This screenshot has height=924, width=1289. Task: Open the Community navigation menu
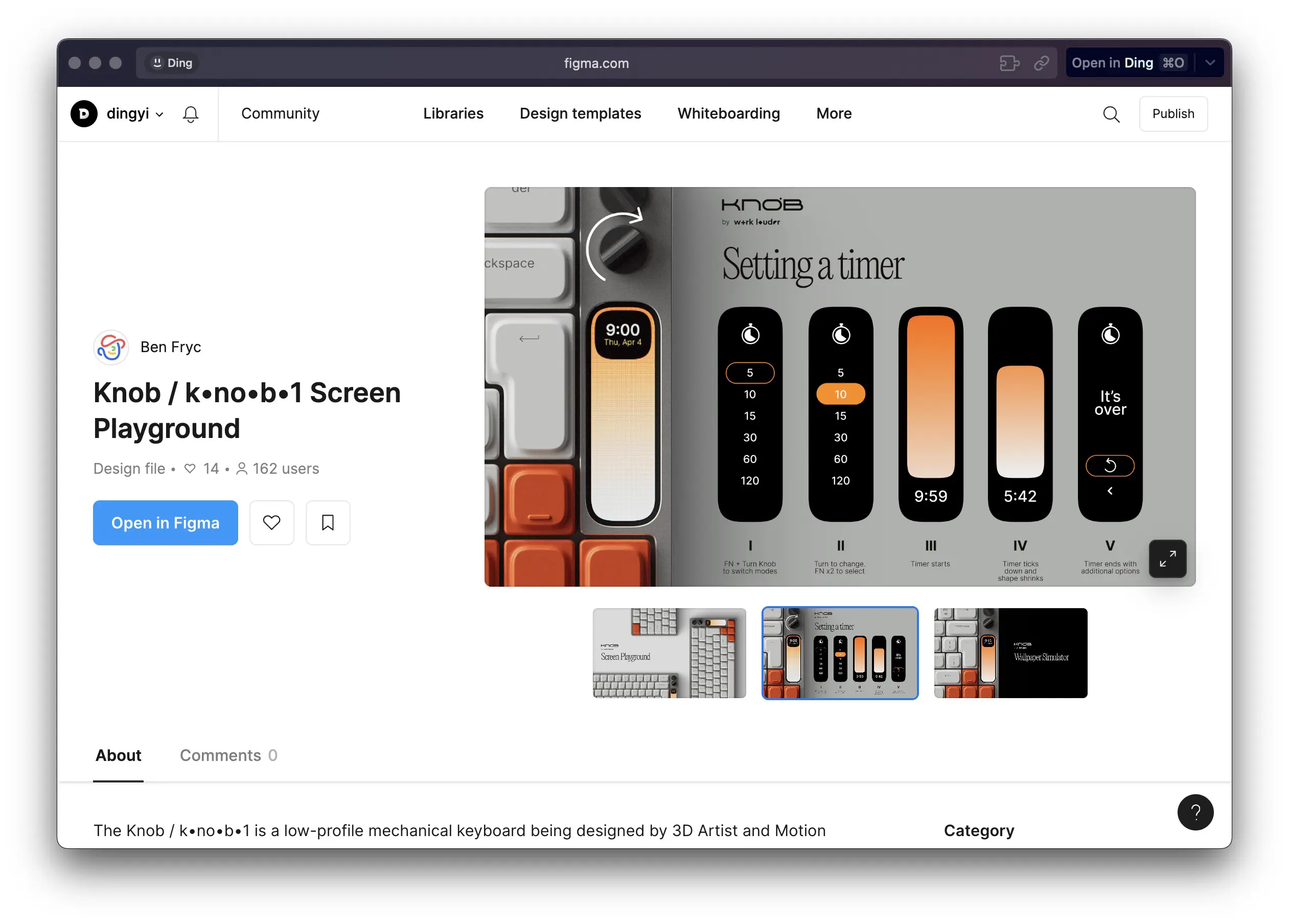tap(280, 113)
